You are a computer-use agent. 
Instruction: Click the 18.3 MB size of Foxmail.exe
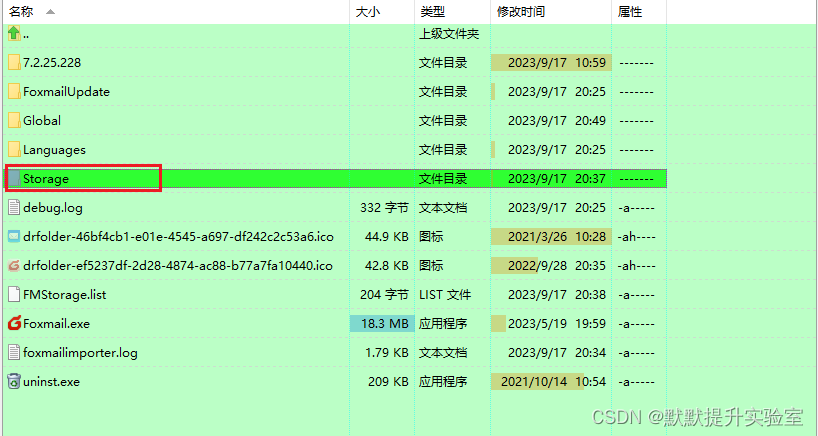point(384,323)
